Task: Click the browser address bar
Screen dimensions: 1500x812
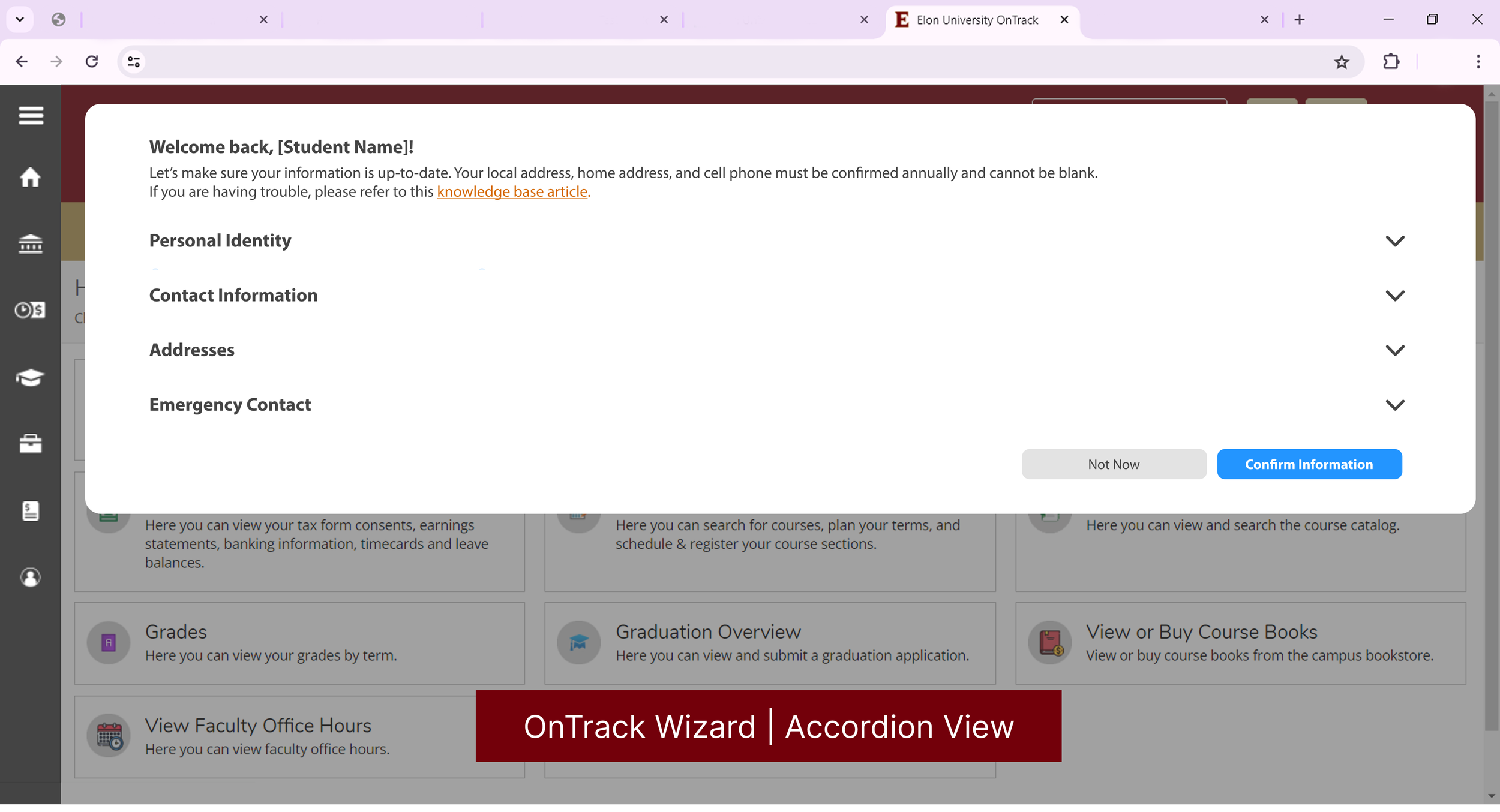Action: [x=720, y=62]
